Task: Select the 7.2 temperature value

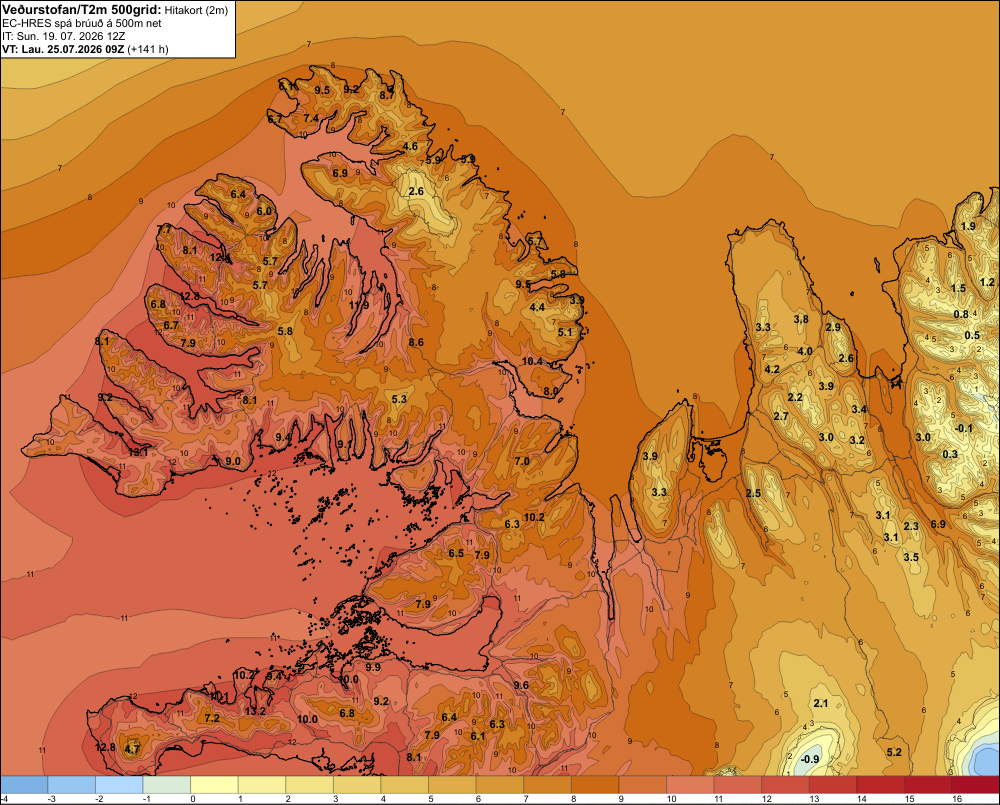Action: coord(212,718)
